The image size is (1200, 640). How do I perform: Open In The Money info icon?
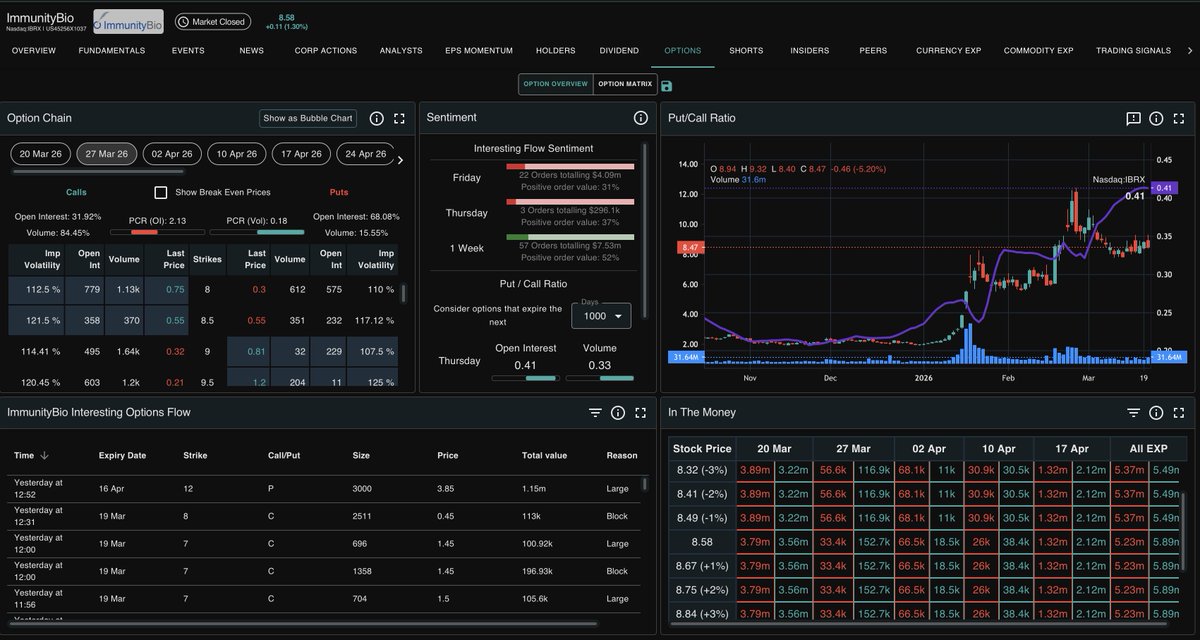[x=1156, y=412]
